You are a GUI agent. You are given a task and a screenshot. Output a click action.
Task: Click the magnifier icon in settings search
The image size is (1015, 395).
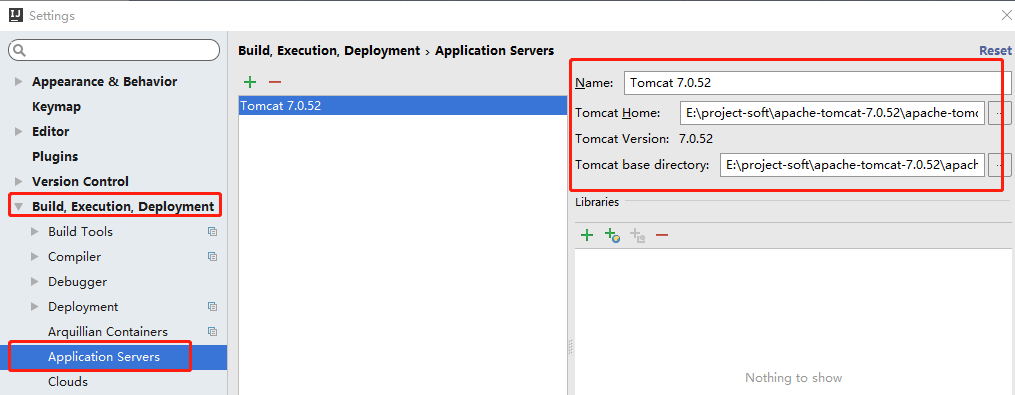[19, 51]
